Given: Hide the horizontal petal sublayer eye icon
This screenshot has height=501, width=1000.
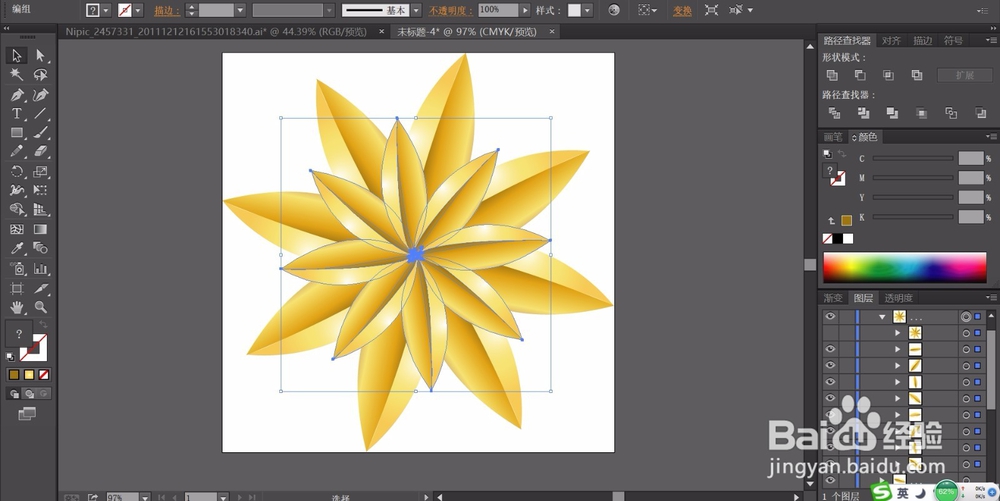Looking at the screenshot, I should (x=830, y=349).
